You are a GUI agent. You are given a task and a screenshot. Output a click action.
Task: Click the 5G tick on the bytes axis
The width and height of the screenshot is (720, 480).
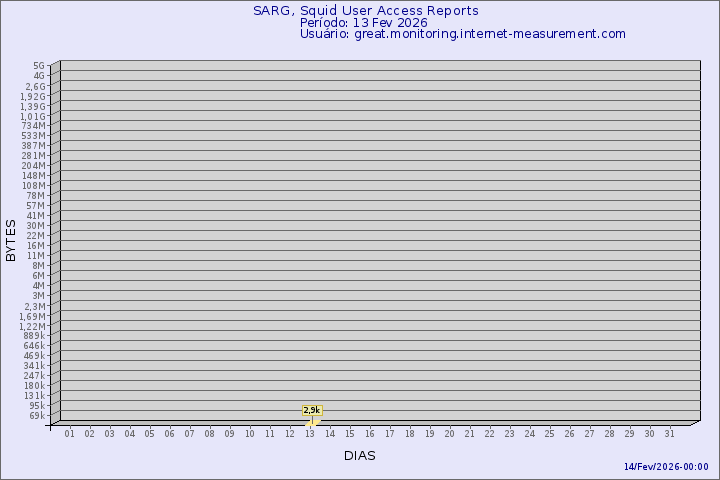[38, 66]
